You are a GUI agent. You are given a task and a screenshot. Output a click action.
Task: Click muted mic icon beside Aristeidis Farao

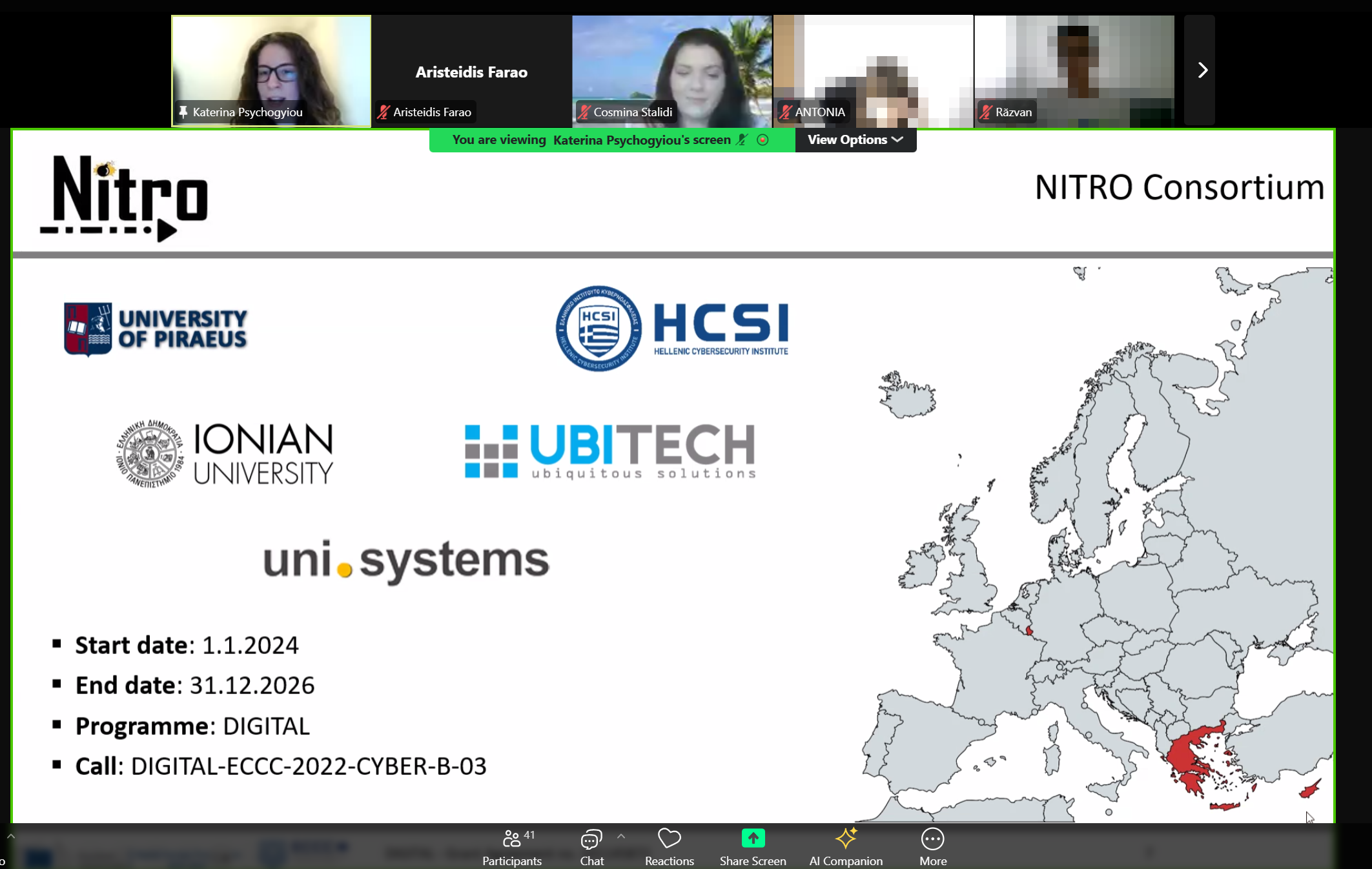pos(384,112)
